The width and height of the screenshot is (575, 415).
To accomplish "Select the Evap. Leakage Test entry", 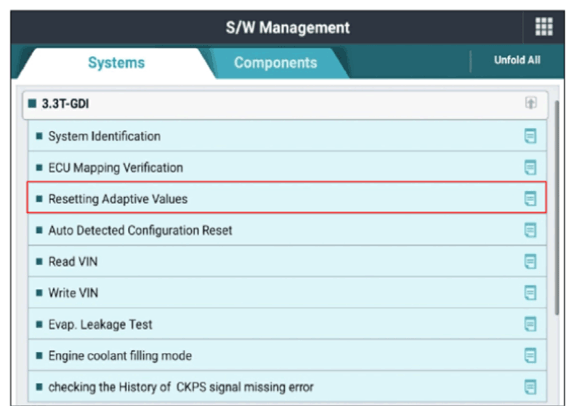I will point(287,324).
